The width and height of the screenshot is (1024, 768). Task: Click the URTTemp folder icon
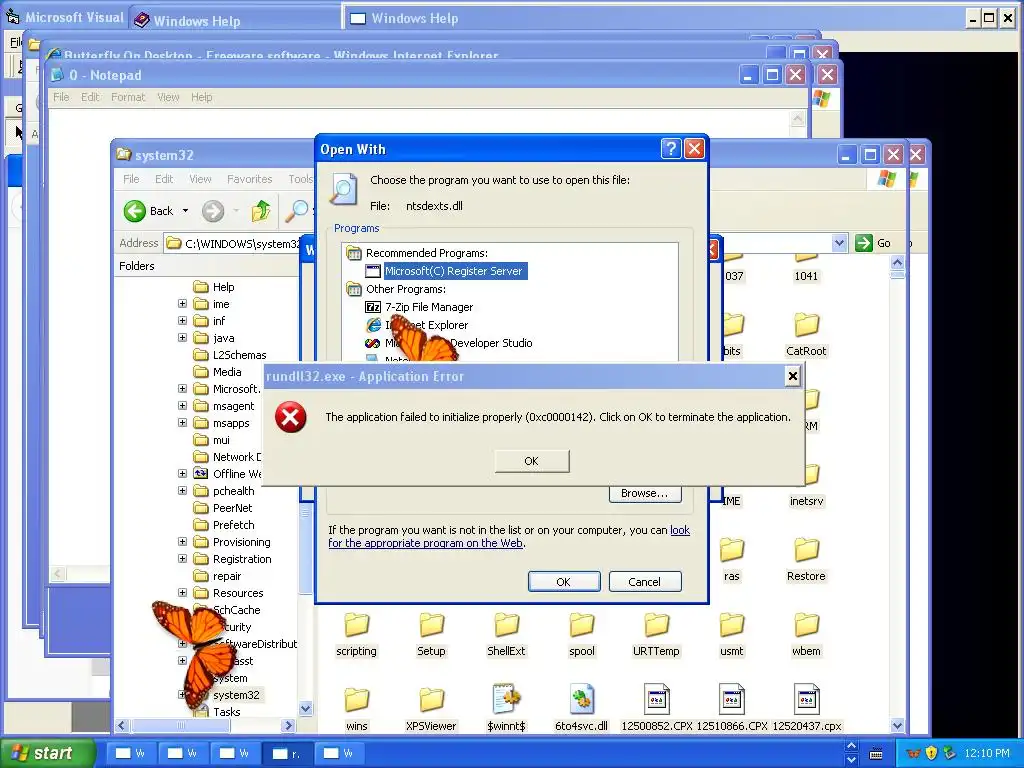(656, 625)
